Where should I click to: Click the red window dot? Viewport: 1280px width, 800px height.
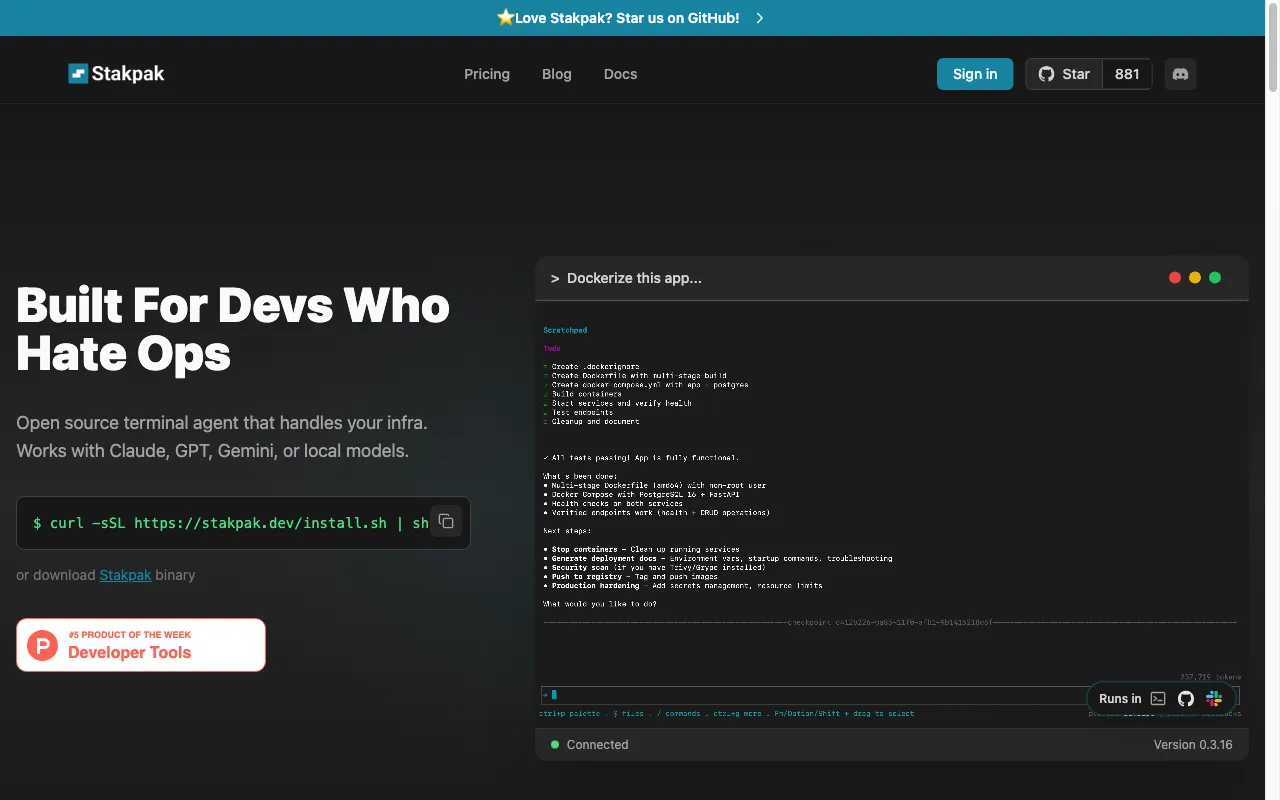[1175, 278]
